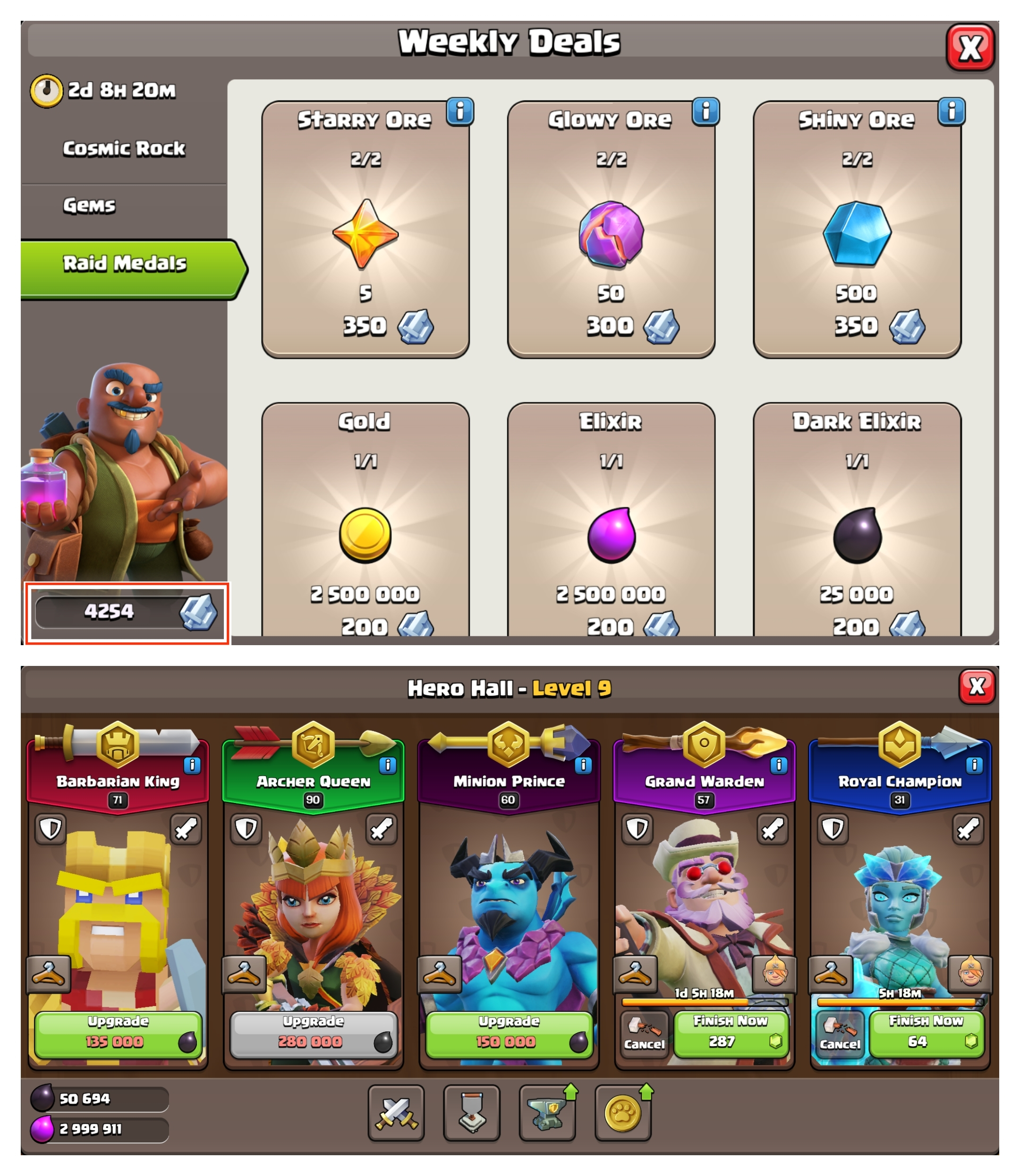Viewport: 1020px width, 1176px height.
Task: Open pet house paw coin icon
Action: (x=623, y=1113)
